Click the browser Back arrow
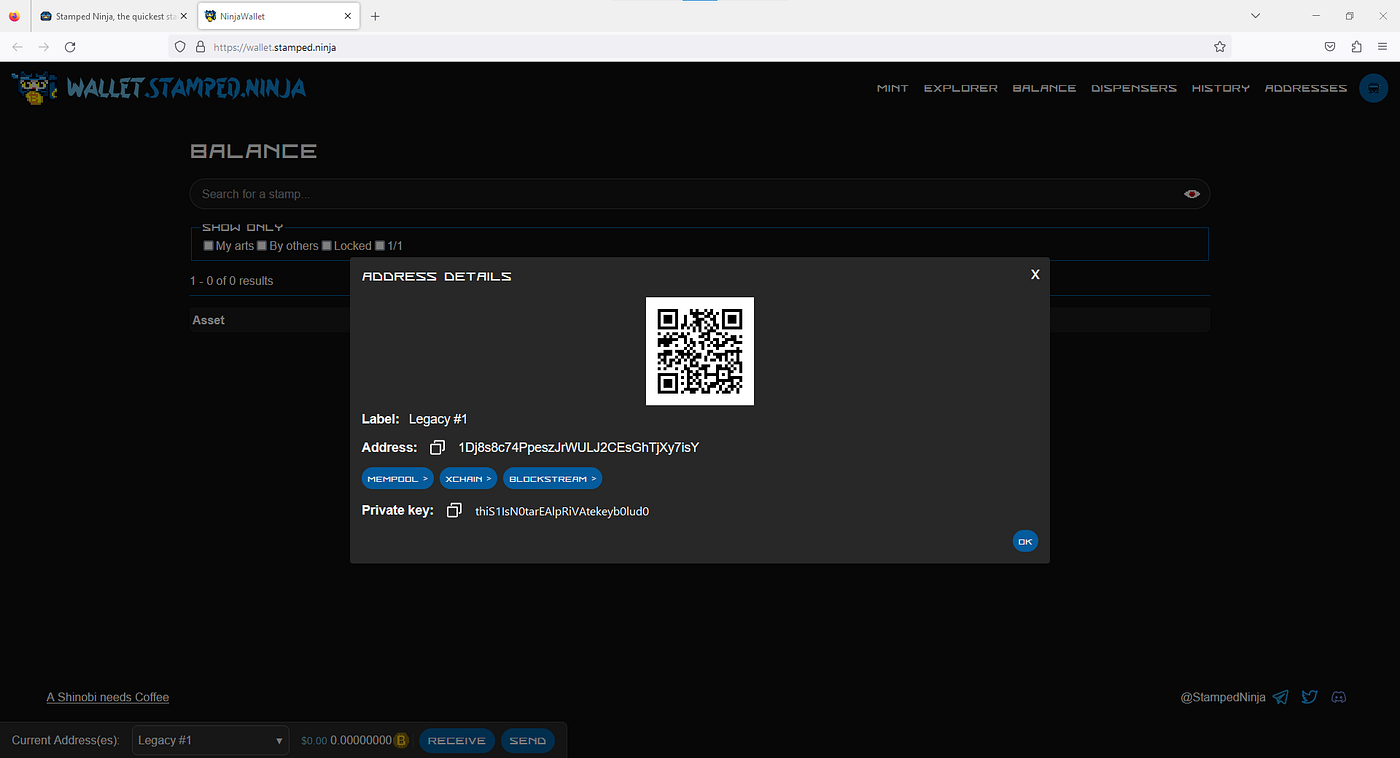Screen dimensions: 1400x758 point(17,47)
